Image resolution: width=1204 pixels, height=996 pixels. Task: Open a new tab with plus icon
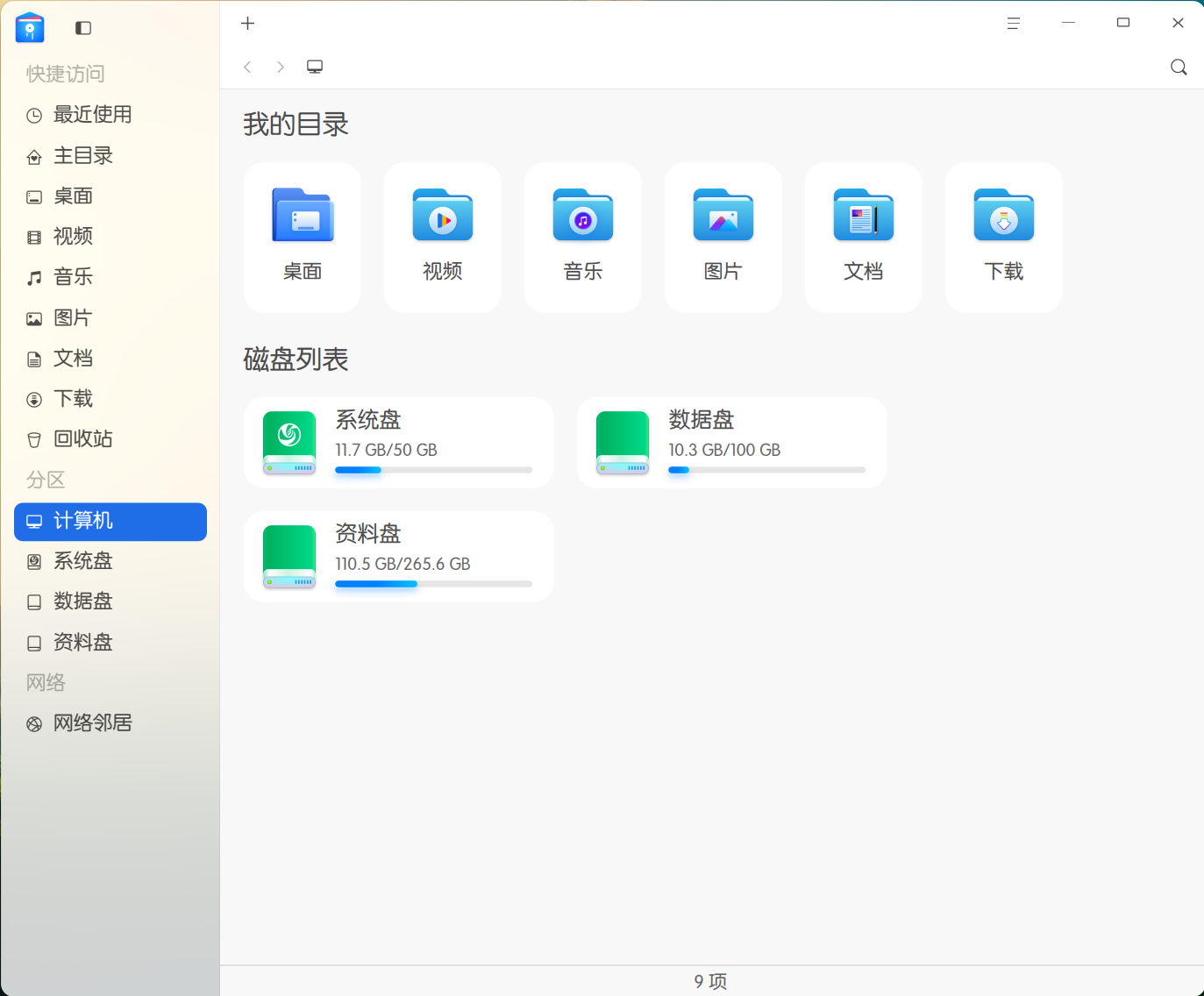tap(248, 24)
